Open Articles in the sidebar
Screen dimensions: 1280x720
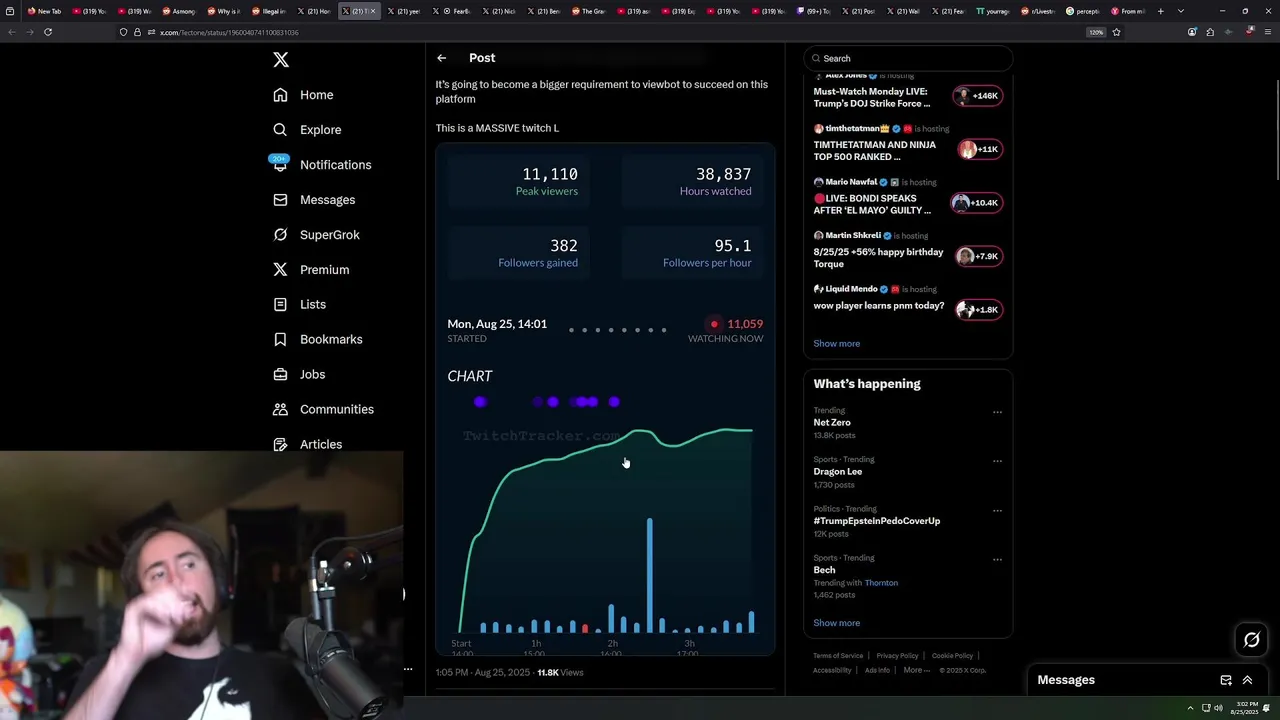tap(307, 444)
